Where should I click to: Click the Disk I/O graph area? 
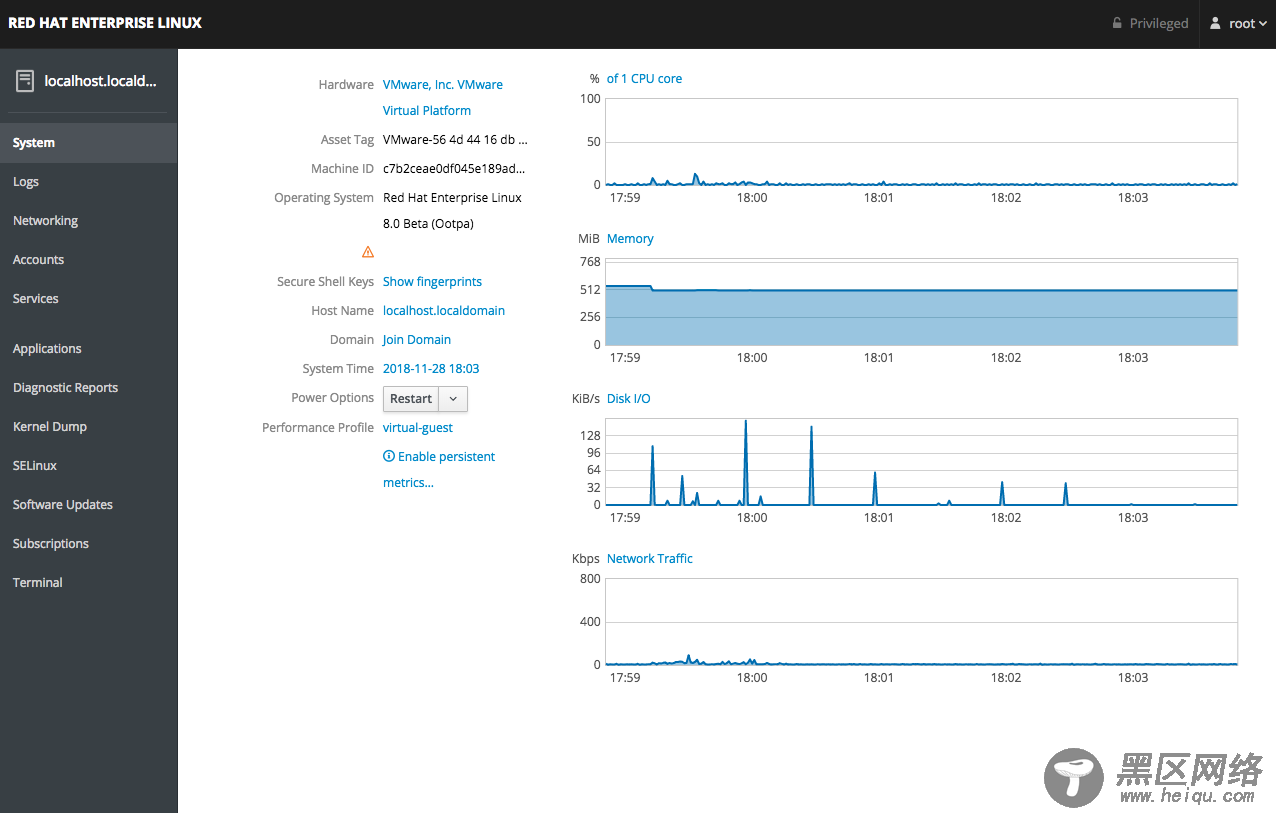point(921,462)
